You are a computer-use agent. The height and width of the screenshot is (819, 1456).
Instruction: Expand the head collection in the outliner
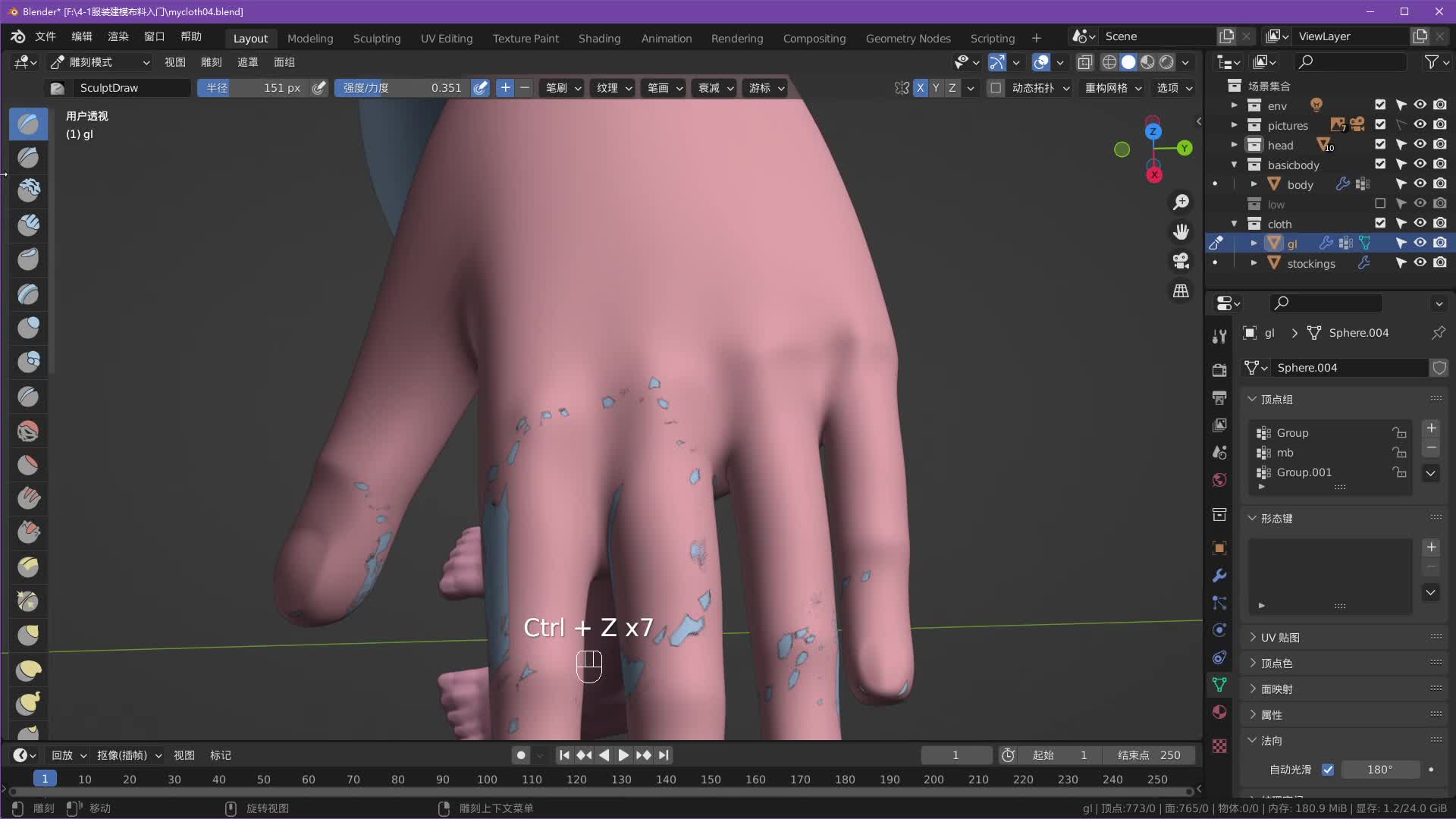[x=1234, y=145]
